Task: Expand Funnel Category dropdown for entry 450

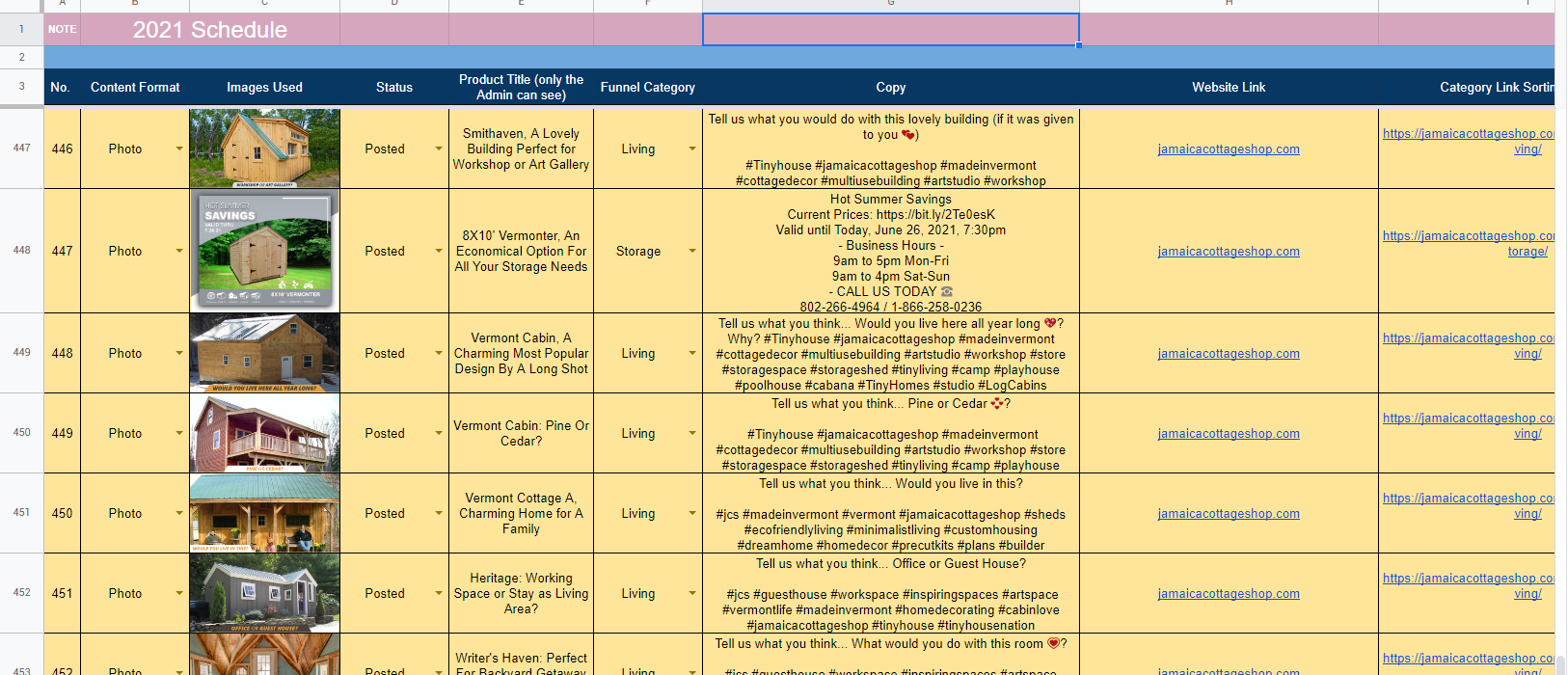Action: click(692, 513)
